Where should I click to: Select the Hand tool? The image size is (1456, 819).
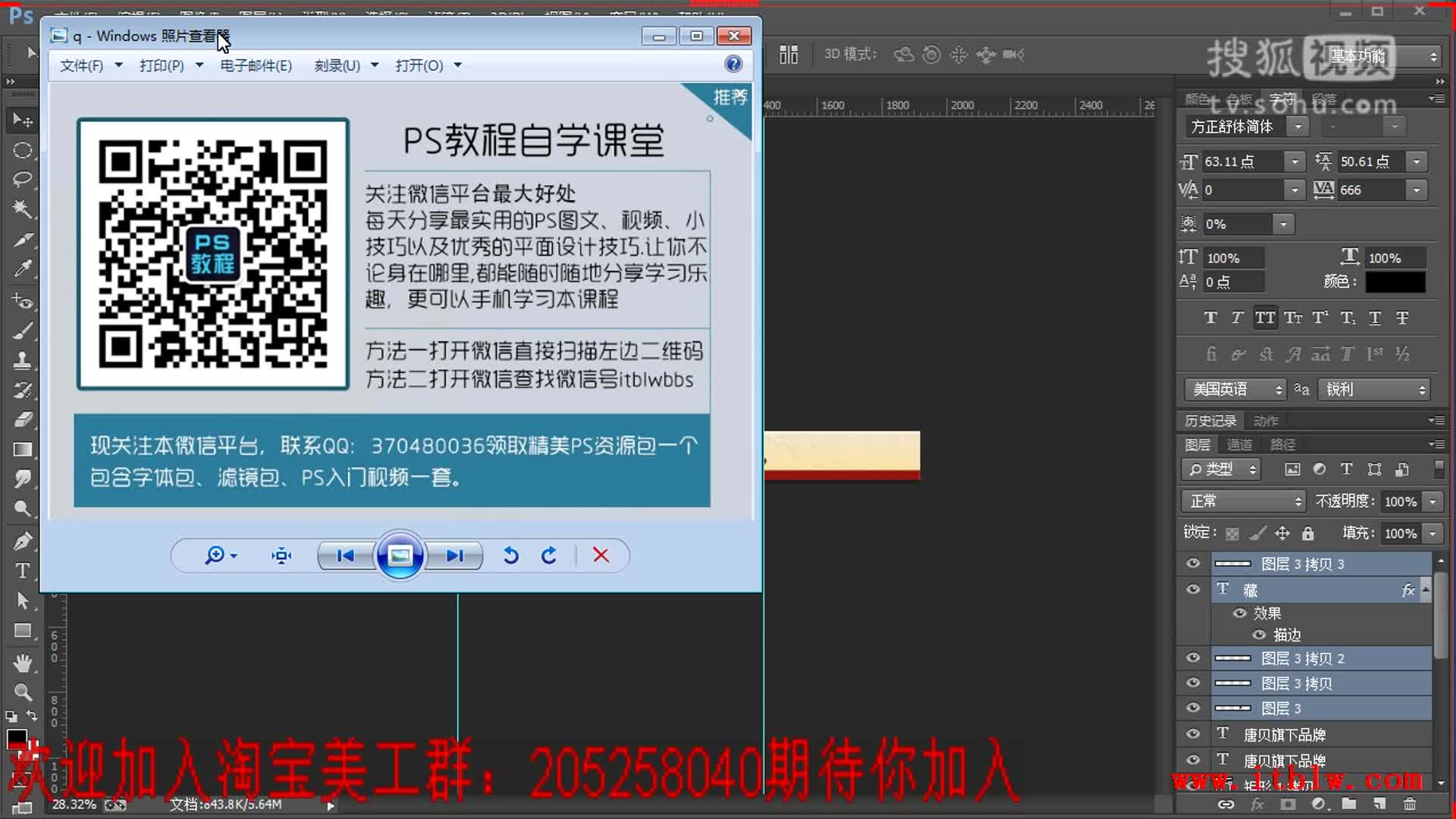pyautogui.click(x=23, y=664)
